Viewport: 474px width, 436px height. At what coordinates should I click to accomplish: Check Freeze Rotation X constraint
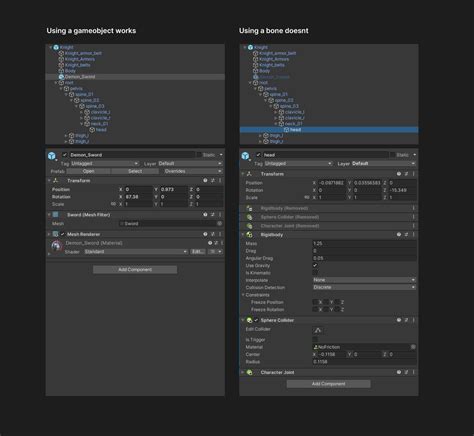point(315,309)
